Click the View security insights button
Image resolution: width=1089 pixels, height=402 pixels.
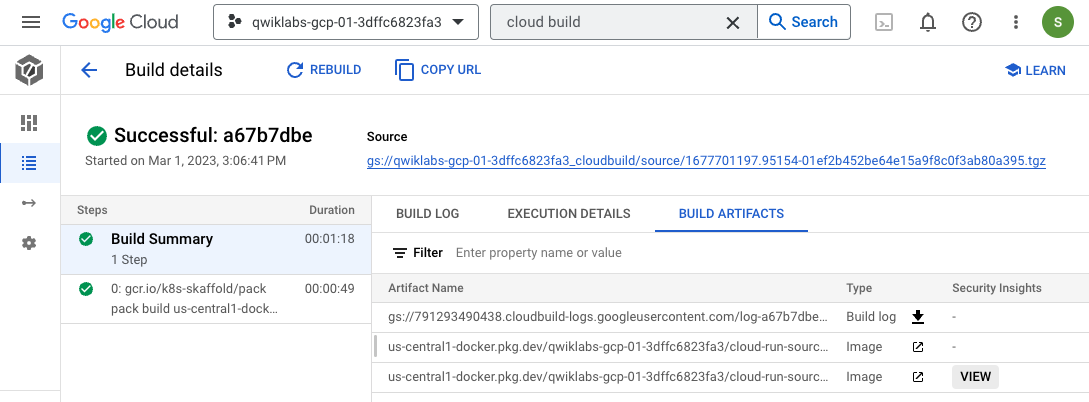(974, 377)
